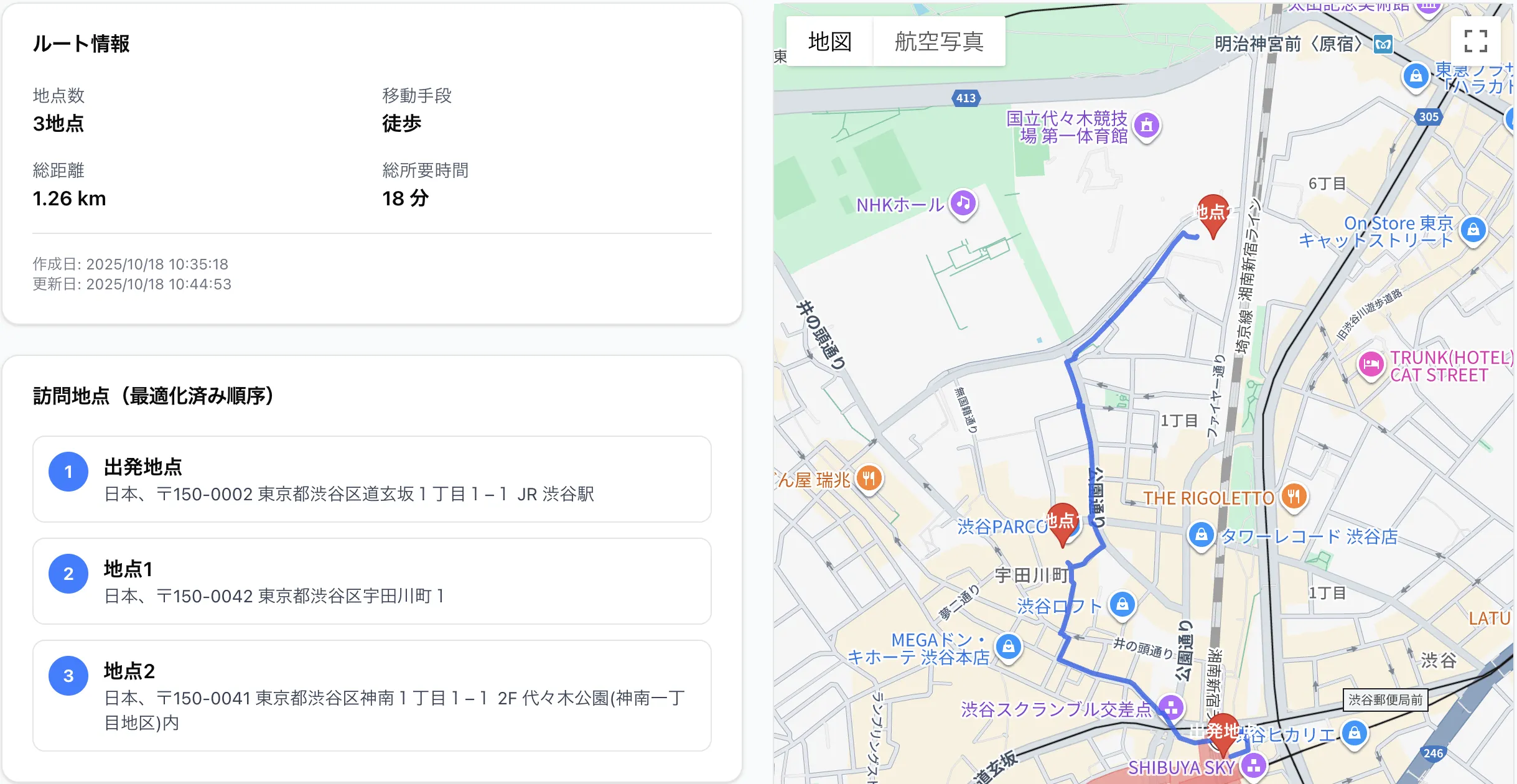Click the NHKホール music note icon
Viewport: 1517px width, 784px height.
point(963,203)
